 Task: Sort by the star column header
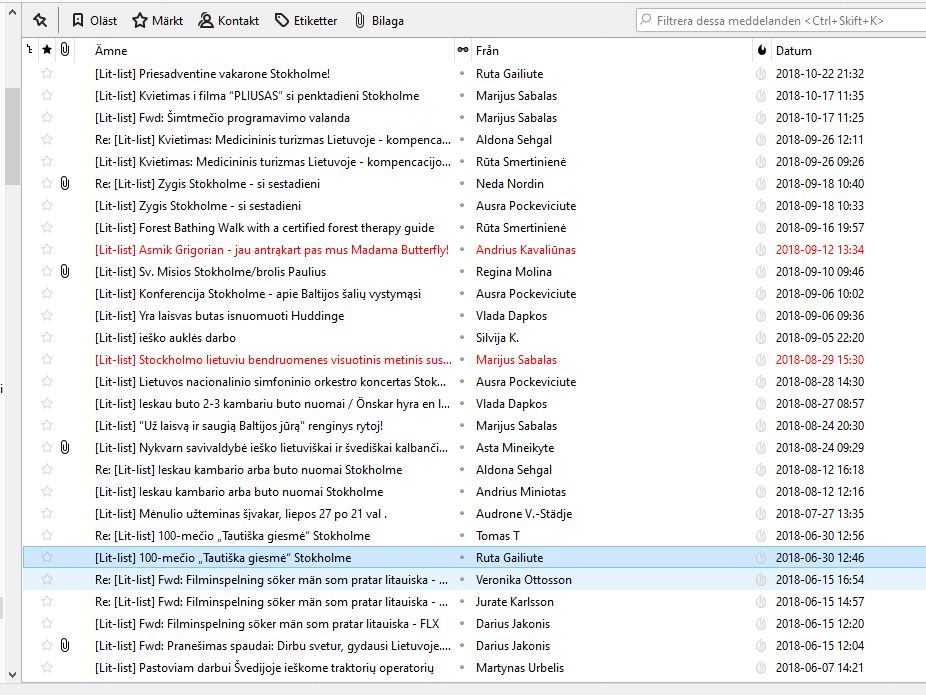(46, 50)
